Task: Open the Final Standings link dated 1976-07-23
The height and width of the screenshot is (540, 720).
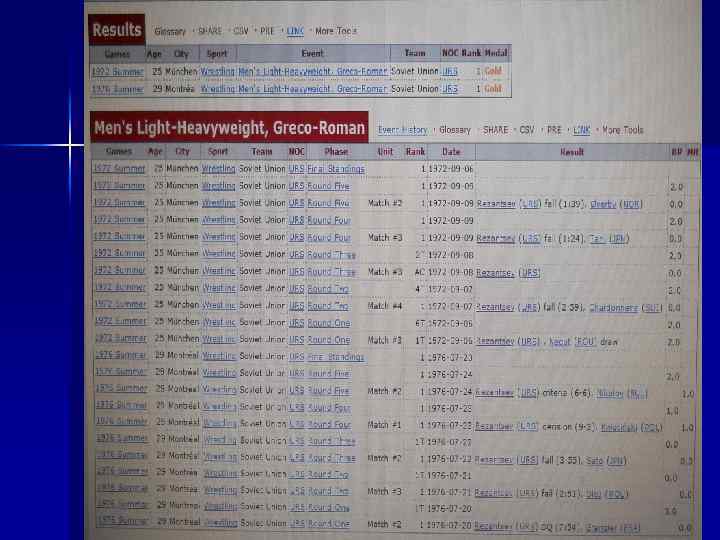Action: pos(336,357)
